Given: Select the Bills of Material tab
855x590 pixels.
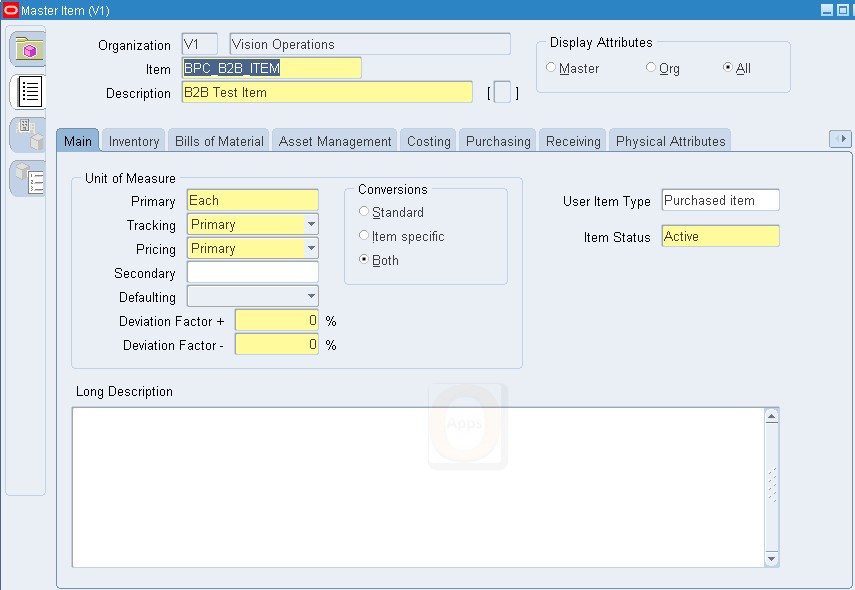Looking at the screenshot, I should (218, 141).
